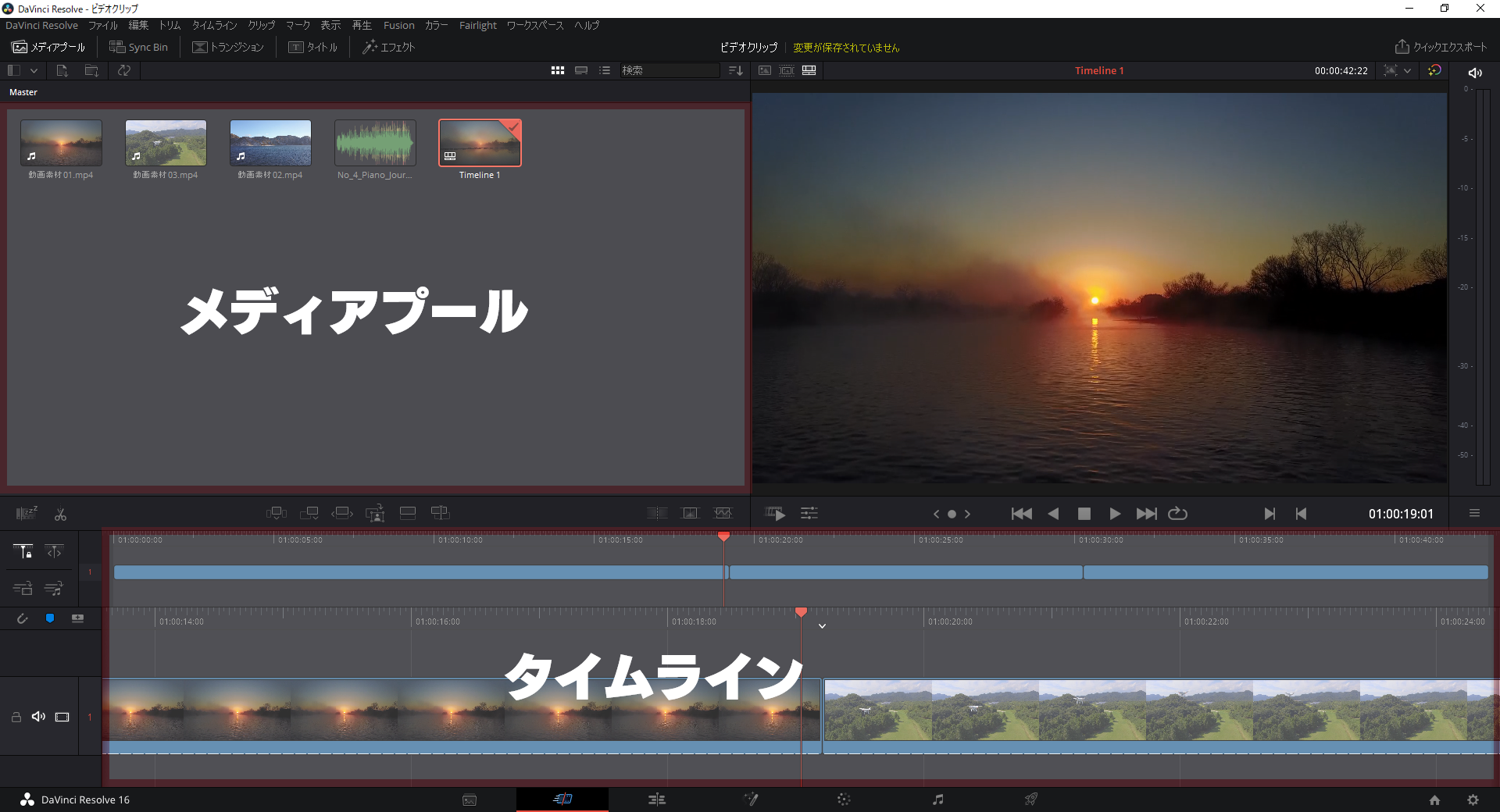This screenshot has width=1500, height=812.
Task: Open the エフェクト panel
Action: click(x=388, y=47)
